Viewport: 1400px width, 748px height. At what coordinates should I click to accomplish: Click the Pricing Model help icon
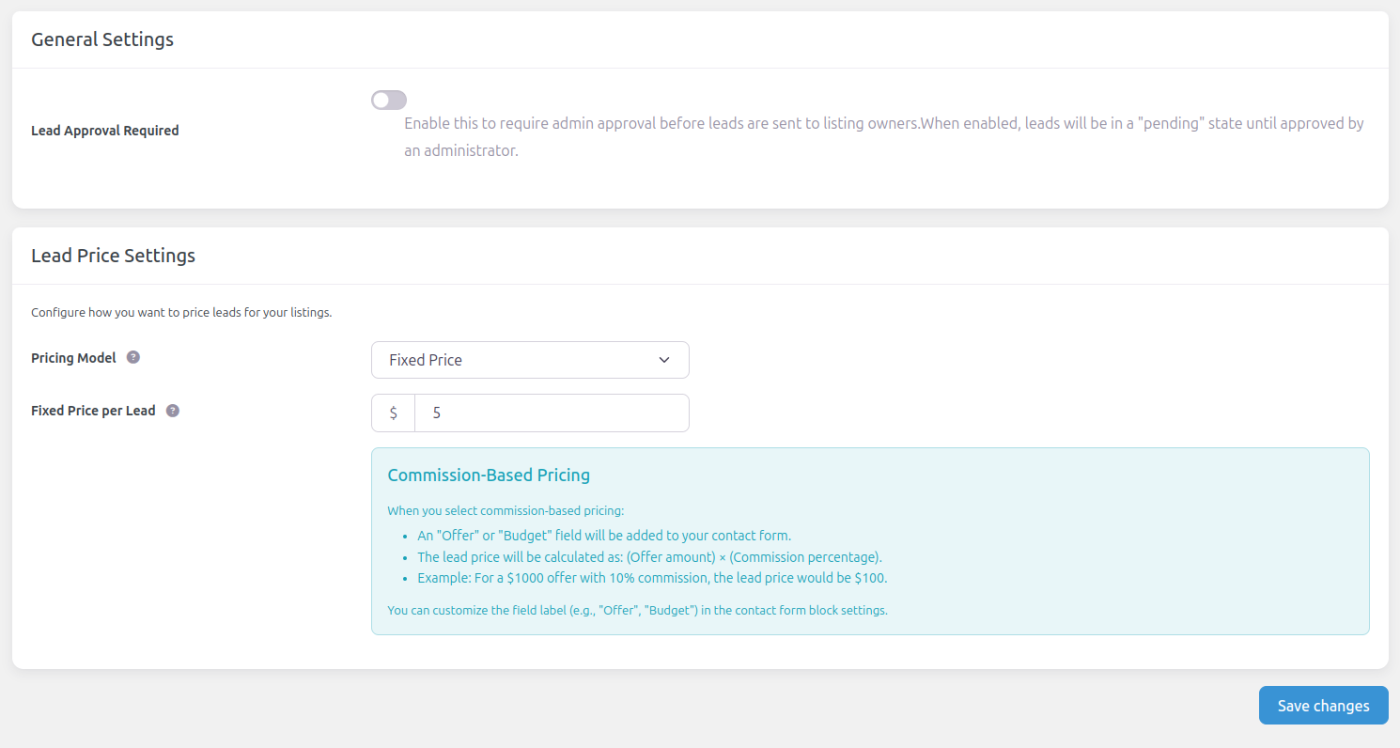point(133,357)
